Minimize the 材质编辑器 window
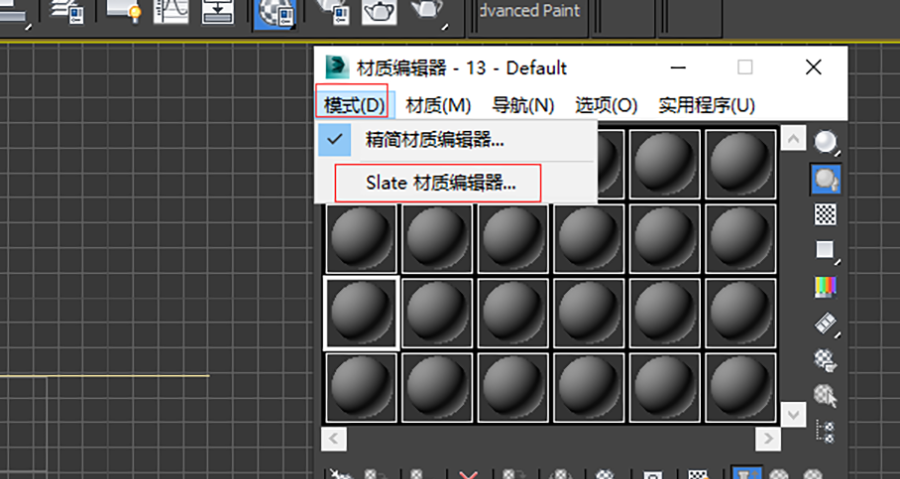Viewport: 900px width, 479px height. pyautogui.click(x=678, y=68)
